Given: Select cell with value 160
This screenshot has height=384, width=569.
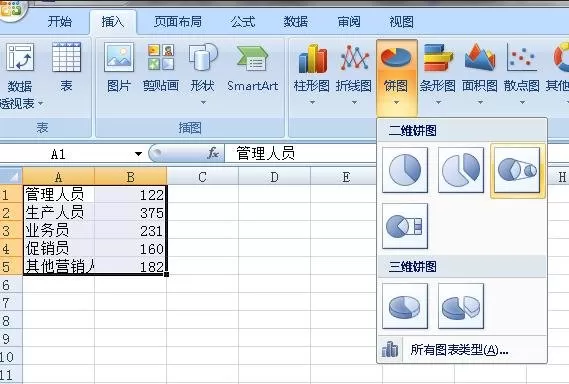Looking at the screenshot, I should click(131, 249).
